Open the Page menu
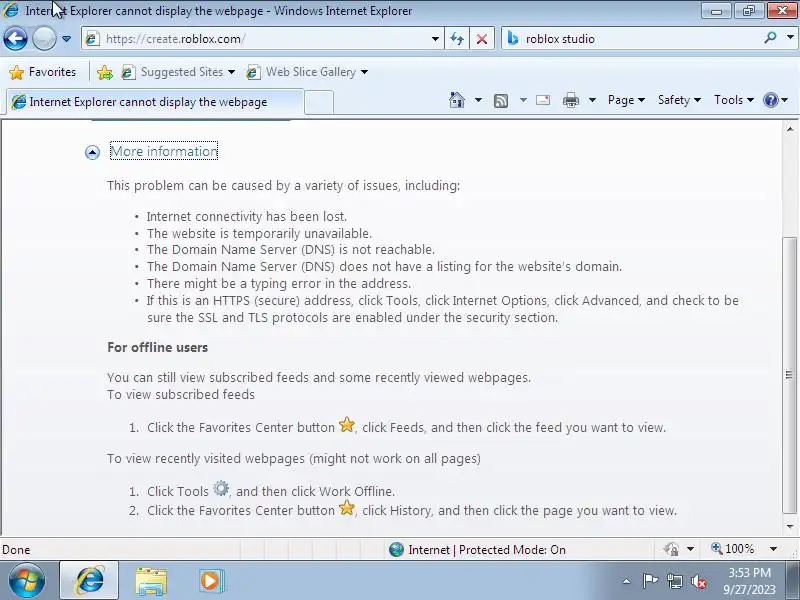This screenshot has height=600, width=800. [626, 100]
